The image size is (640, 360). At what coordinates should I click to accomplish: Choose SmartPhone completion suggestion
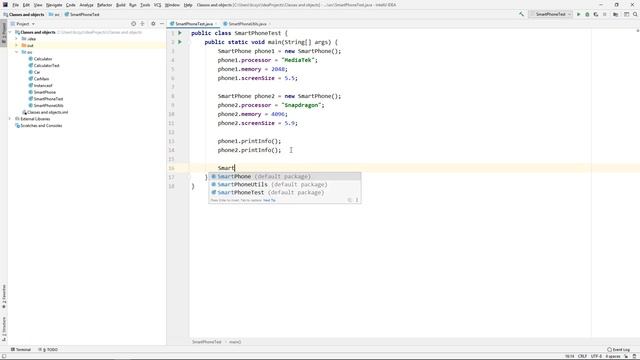click(284, 176)
